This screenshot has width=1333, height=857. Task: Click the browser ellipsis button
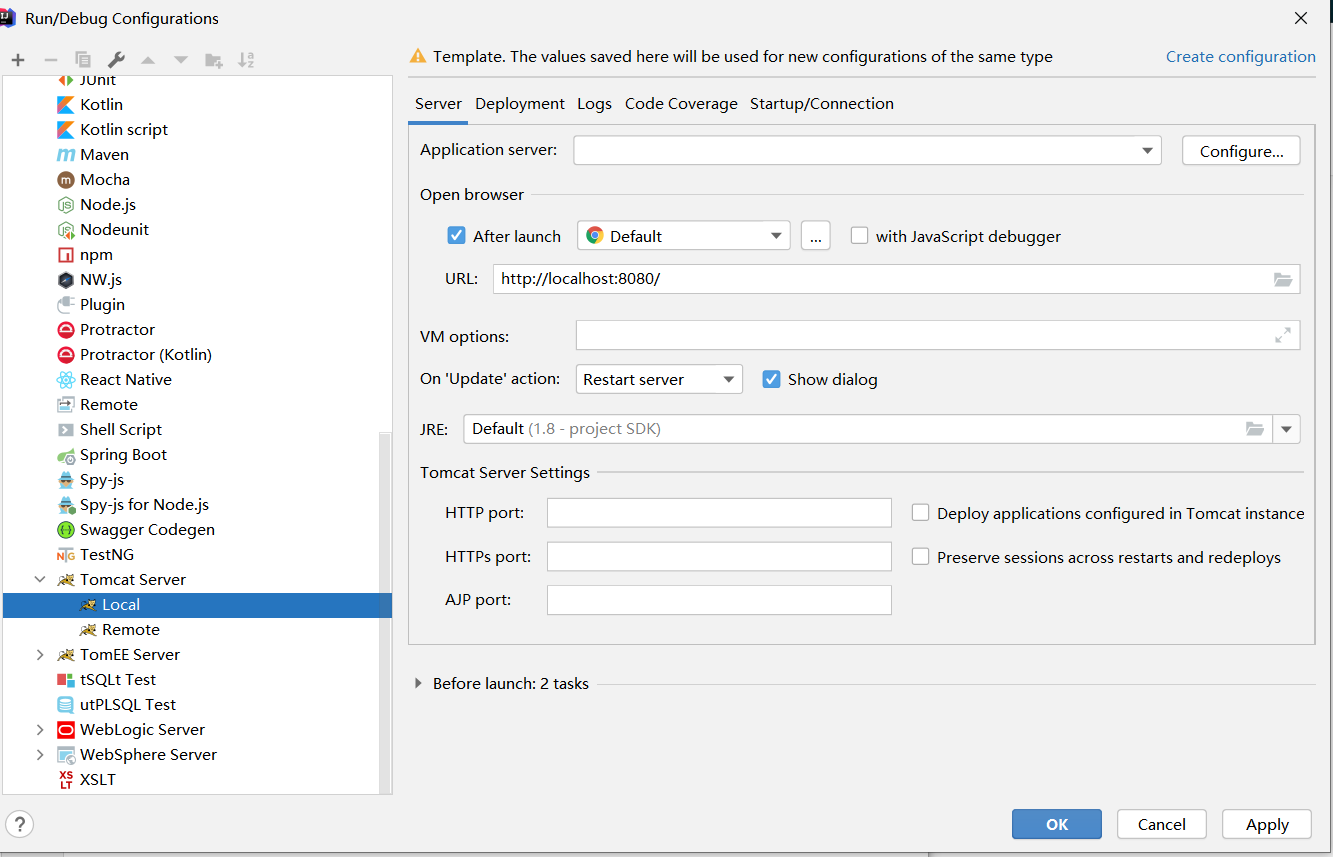(816, 236)
